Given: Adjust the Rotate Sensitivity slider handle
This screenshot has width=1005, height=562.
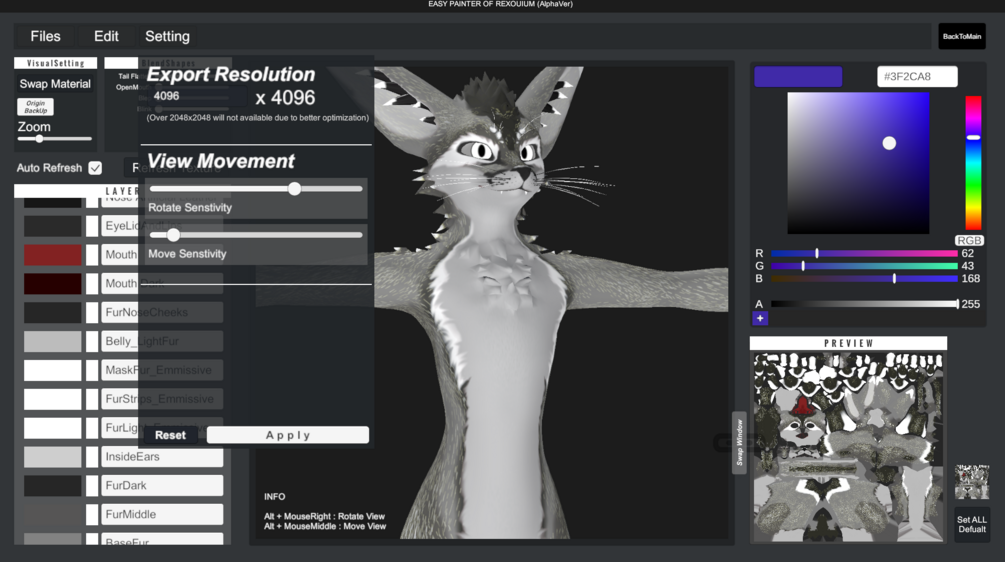Looking at the screenshot, I should click(294, 188).
